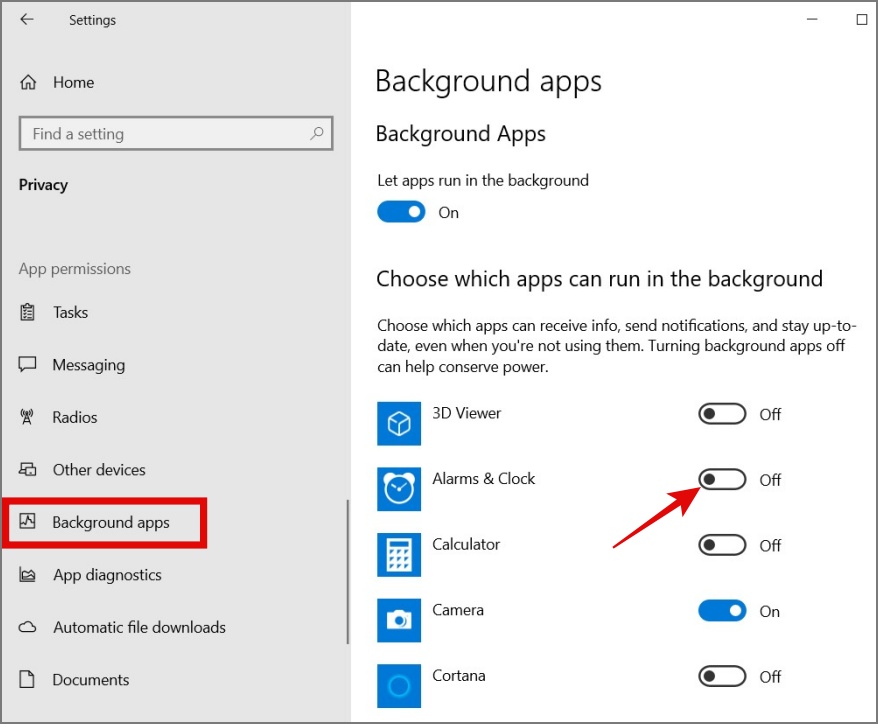Enable 3D Viewer background toggle
878x724 pixels.
[722, 414]
